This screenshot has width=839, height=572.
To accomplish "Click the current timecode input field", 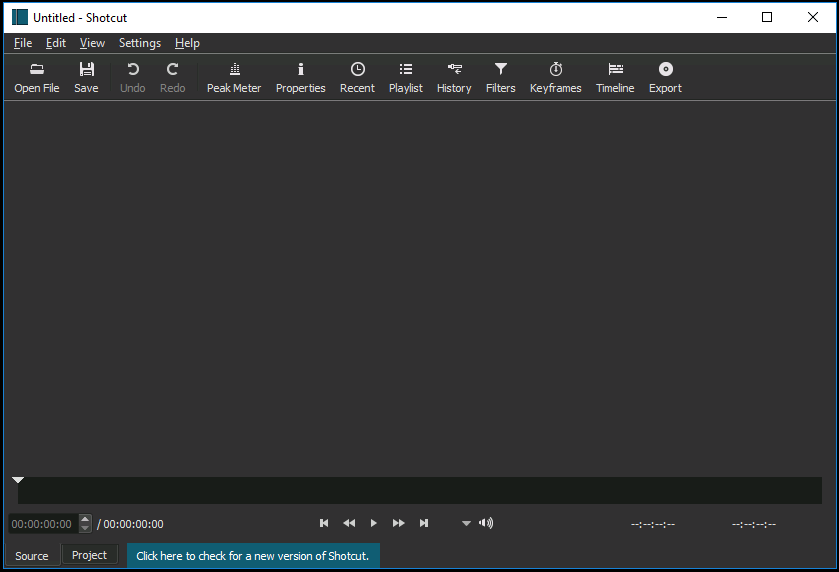I will 44,524.
